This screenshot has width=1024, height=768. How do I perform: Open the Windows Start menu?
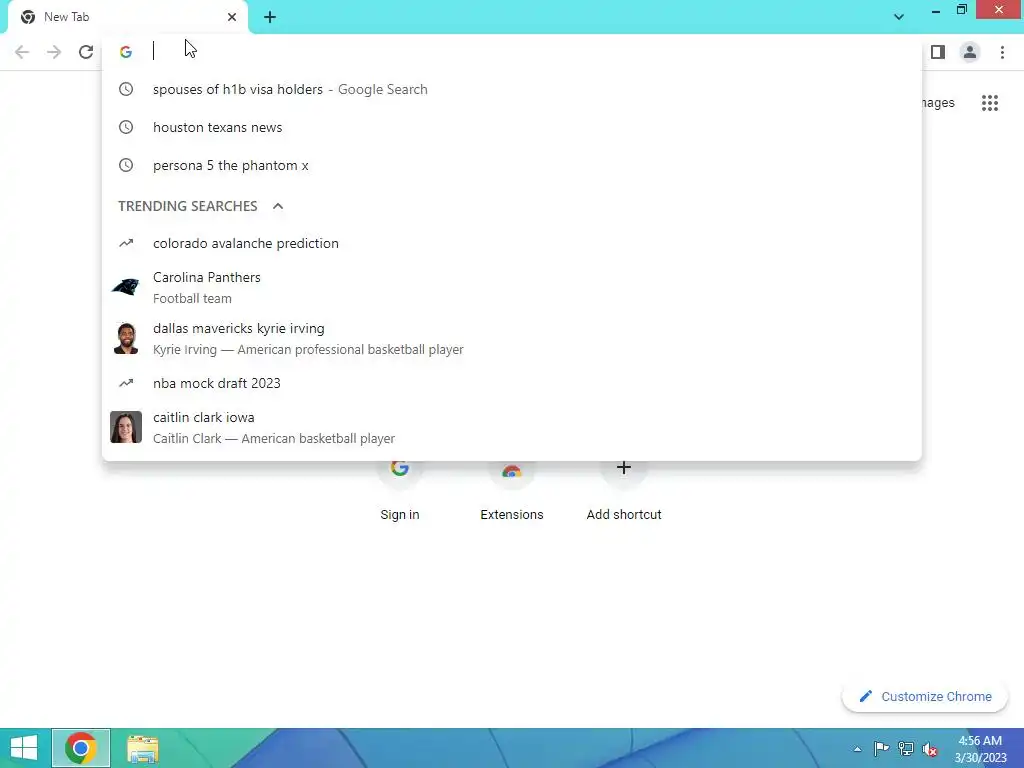[24, 748]
